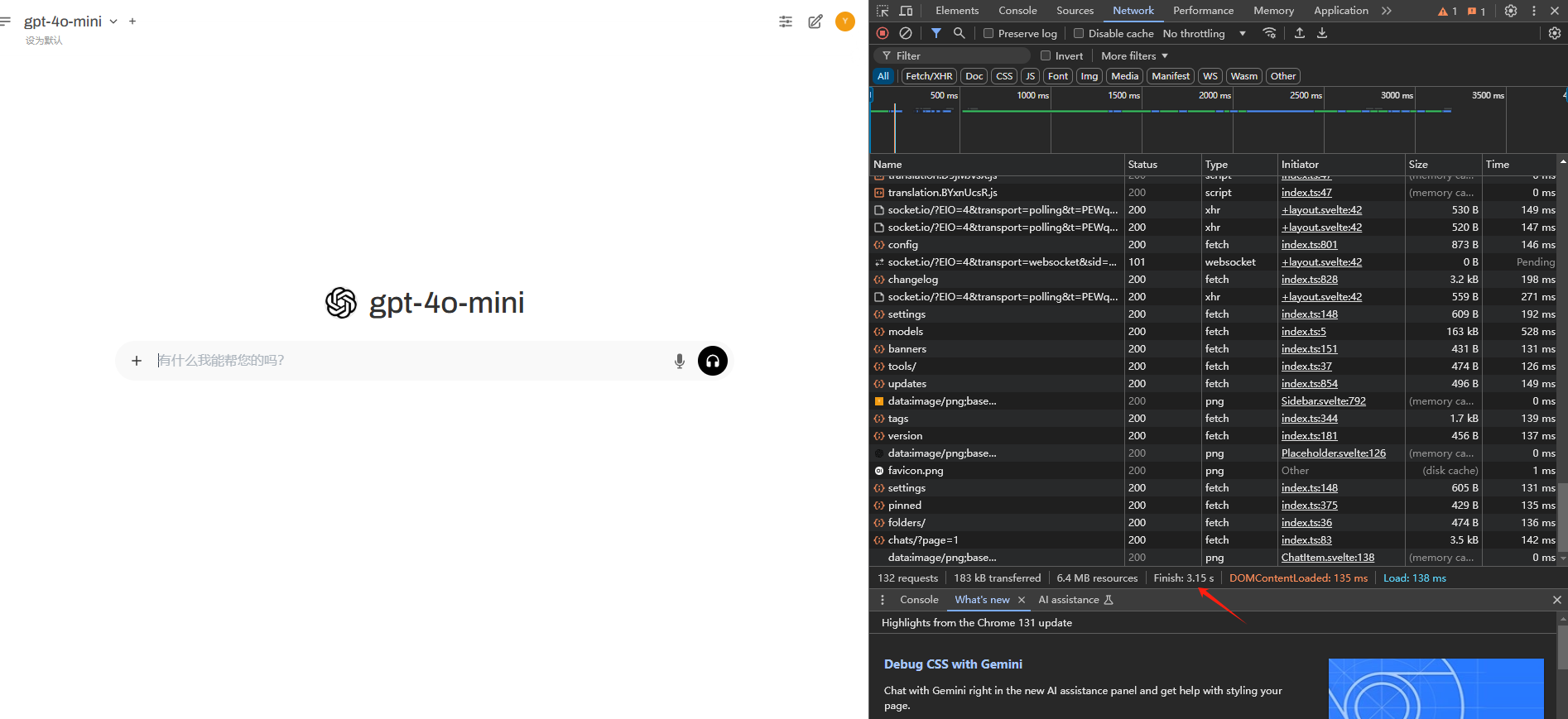Stop recording network log

pos(883,33)
